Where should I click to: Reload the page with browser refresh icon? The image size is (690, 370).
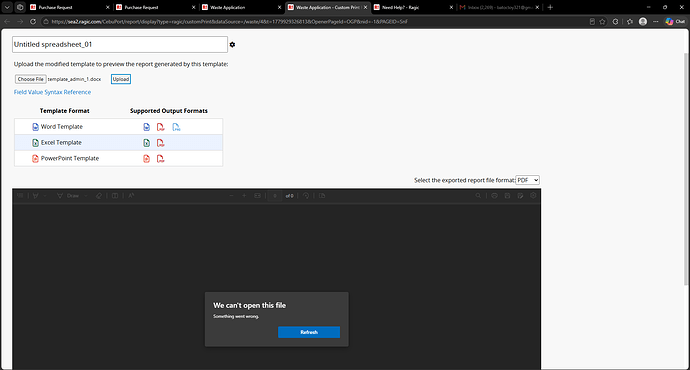(x=33, y=21)
